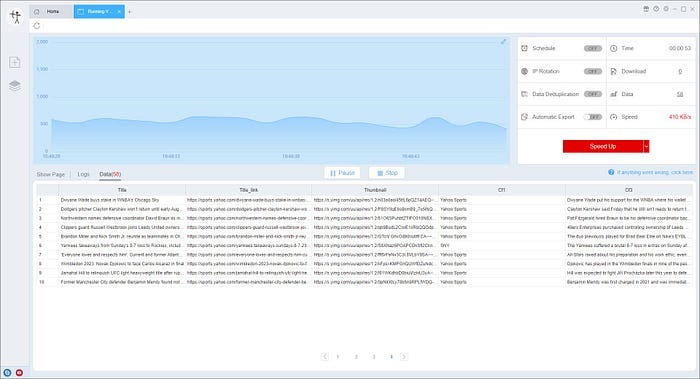Screen dimensions: 700x379
Task: Click the 'if anything went wrong' help link
Action: [x=654, y=172]
